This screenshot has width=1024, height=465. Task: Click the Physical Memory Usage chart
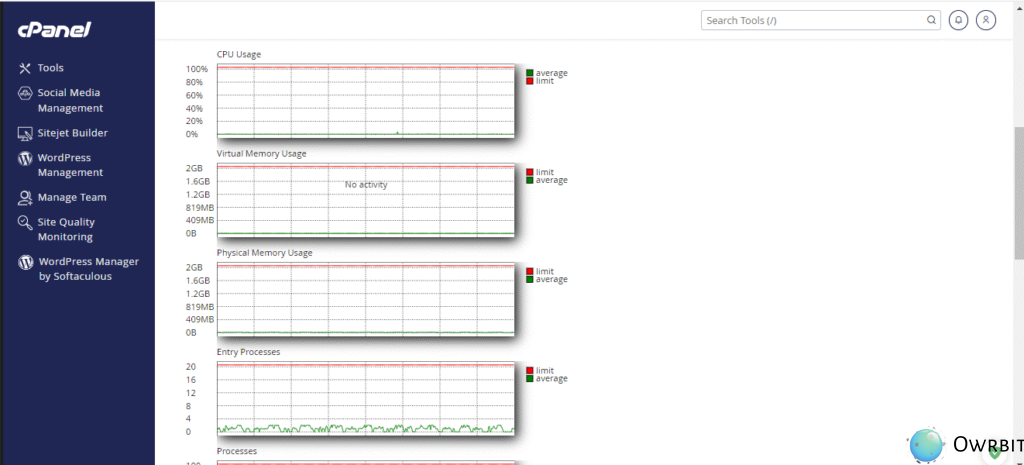coord(366,299)
